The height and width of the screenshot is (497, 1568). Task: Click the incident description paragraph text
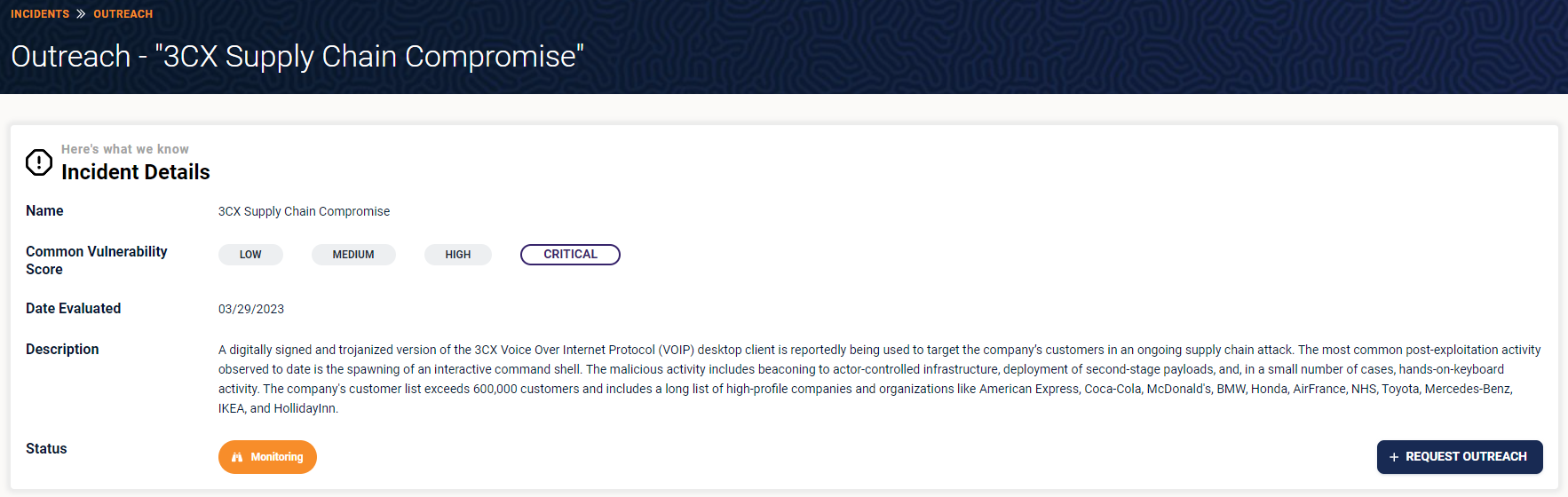tap(879, 379)
